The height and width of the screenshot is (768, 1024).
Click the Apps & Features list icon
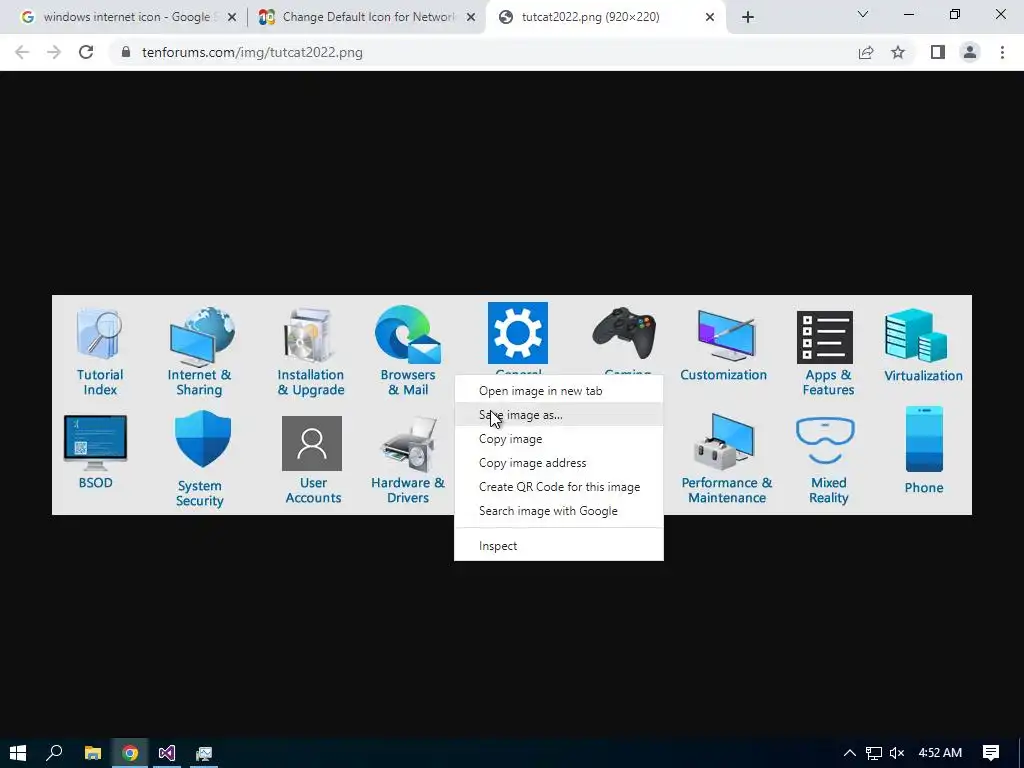pos(825,337)
